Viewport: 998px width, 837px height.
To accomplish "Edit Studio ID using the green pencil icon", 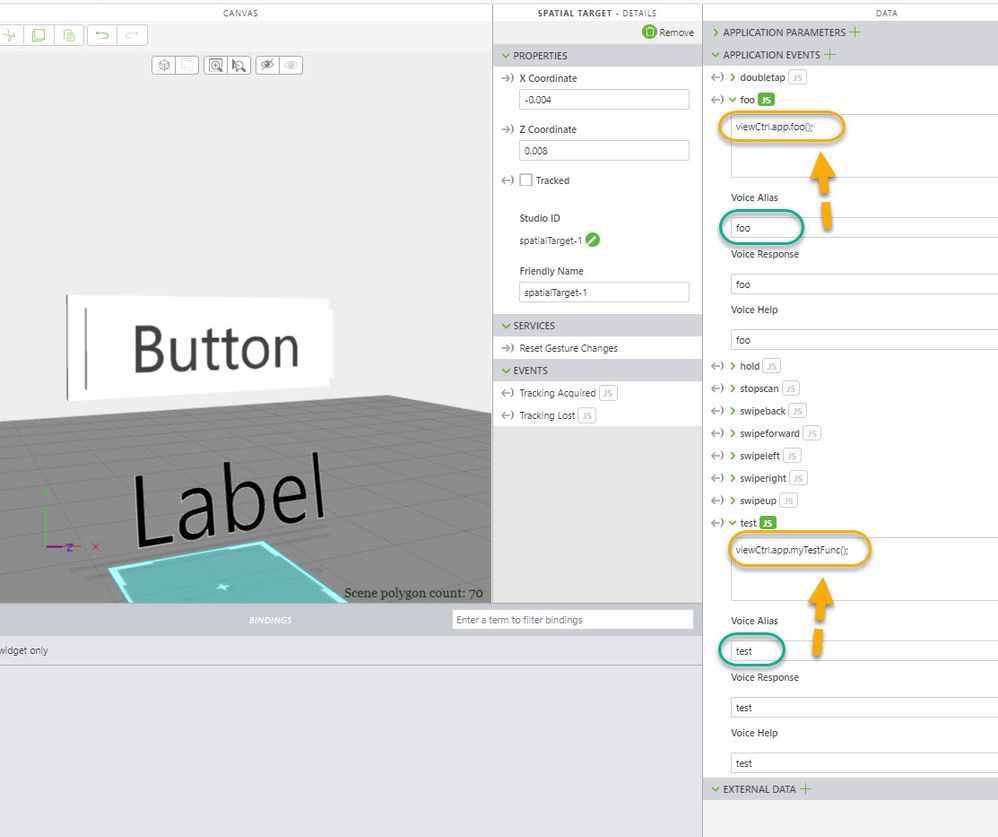I will pos(593,239).
